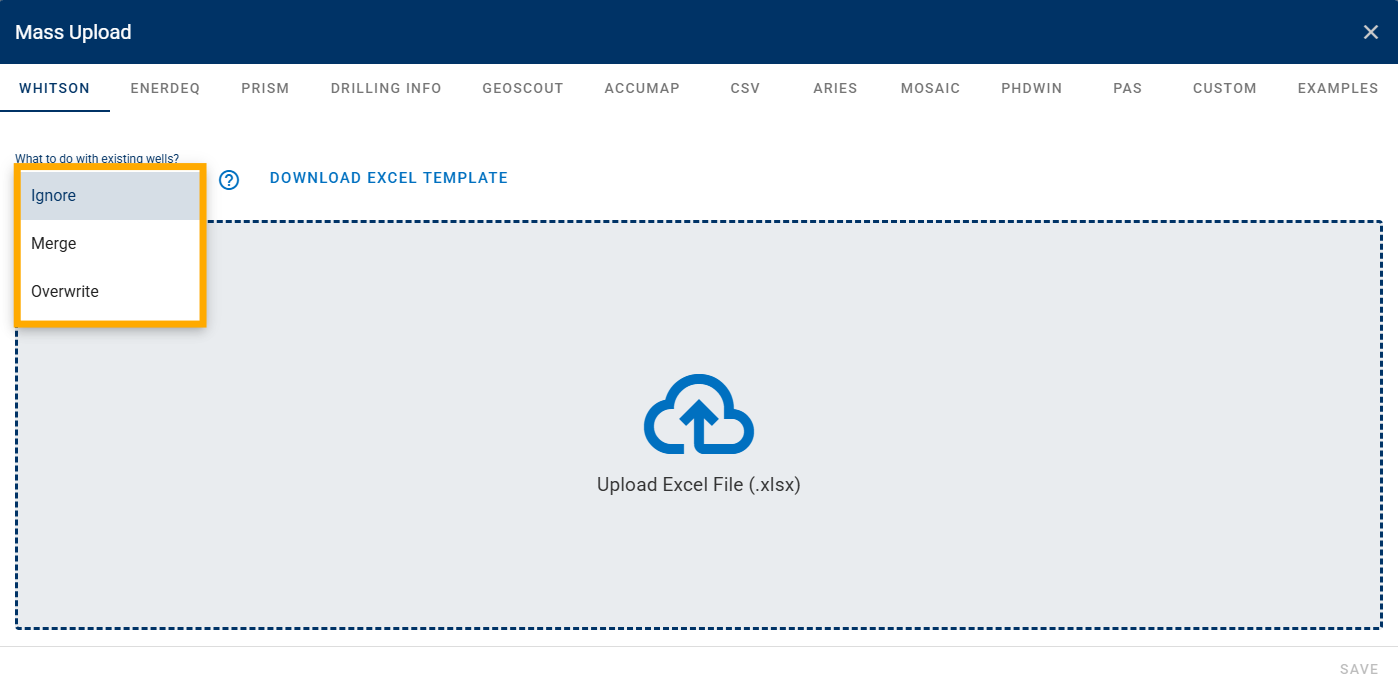Switch to the ACCUMAP tab
1398x691 pixels.
coord(642,88)
